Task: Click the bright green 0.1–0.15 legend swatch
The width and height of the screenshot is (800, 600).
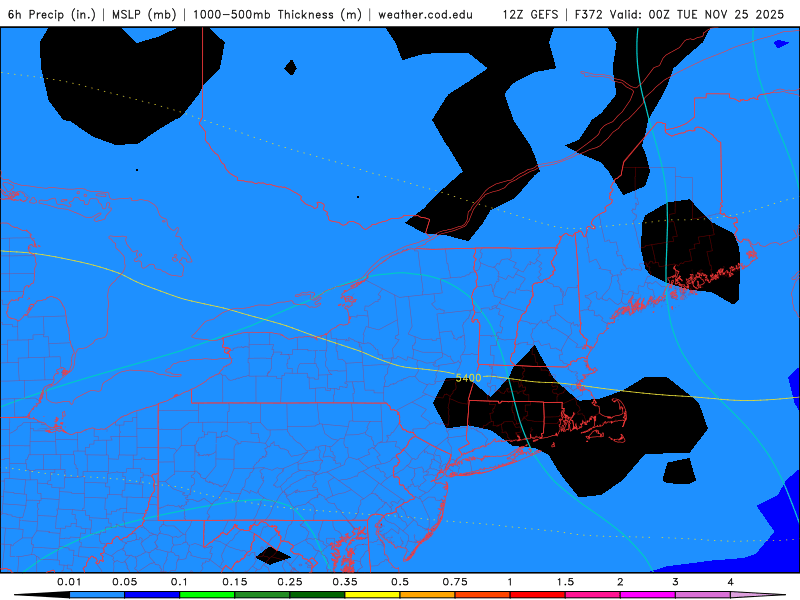Action: (207, 595)
